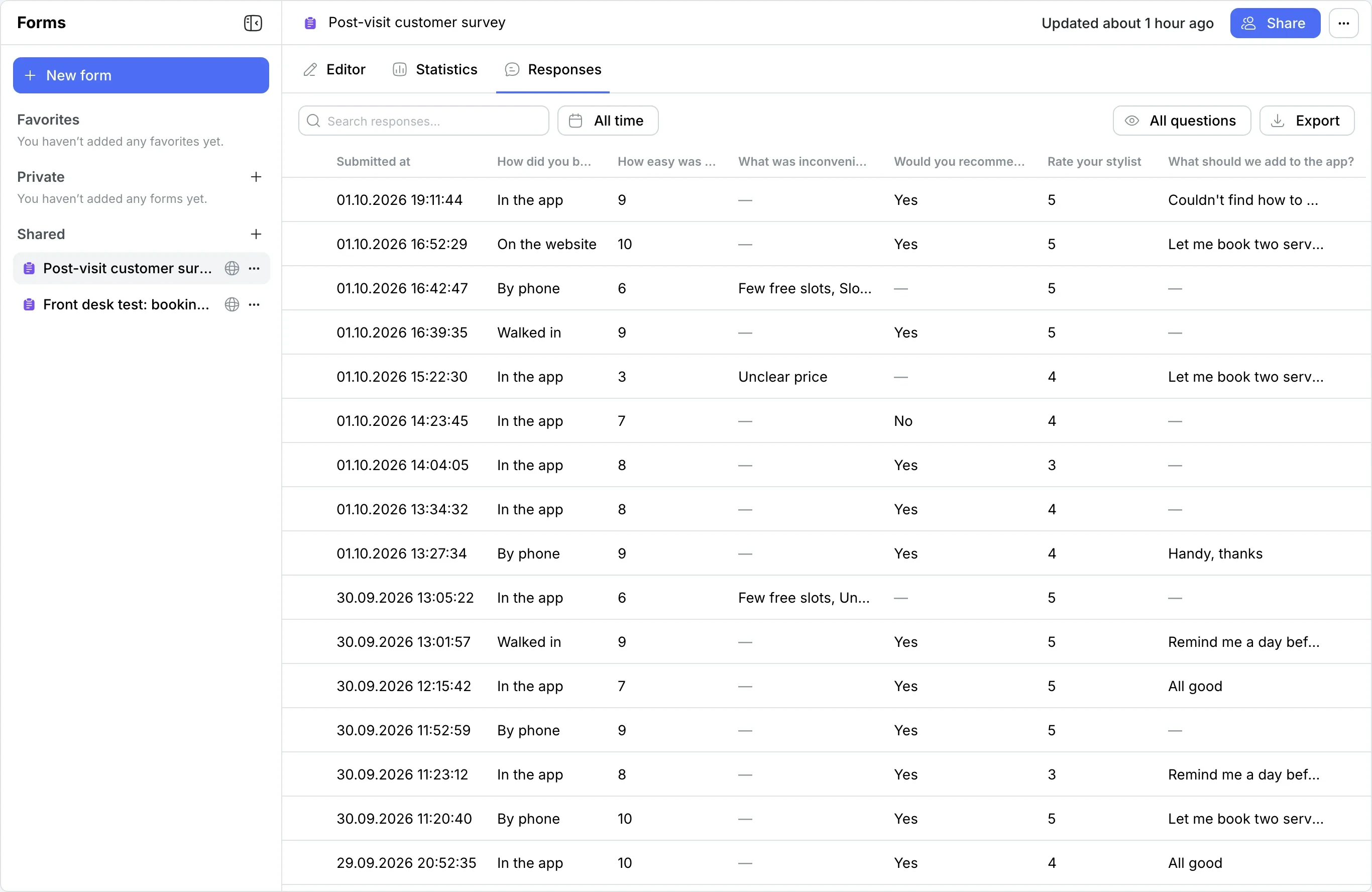Click the Favorites section heading
1372x892 pixels.
tap(48, 120)
